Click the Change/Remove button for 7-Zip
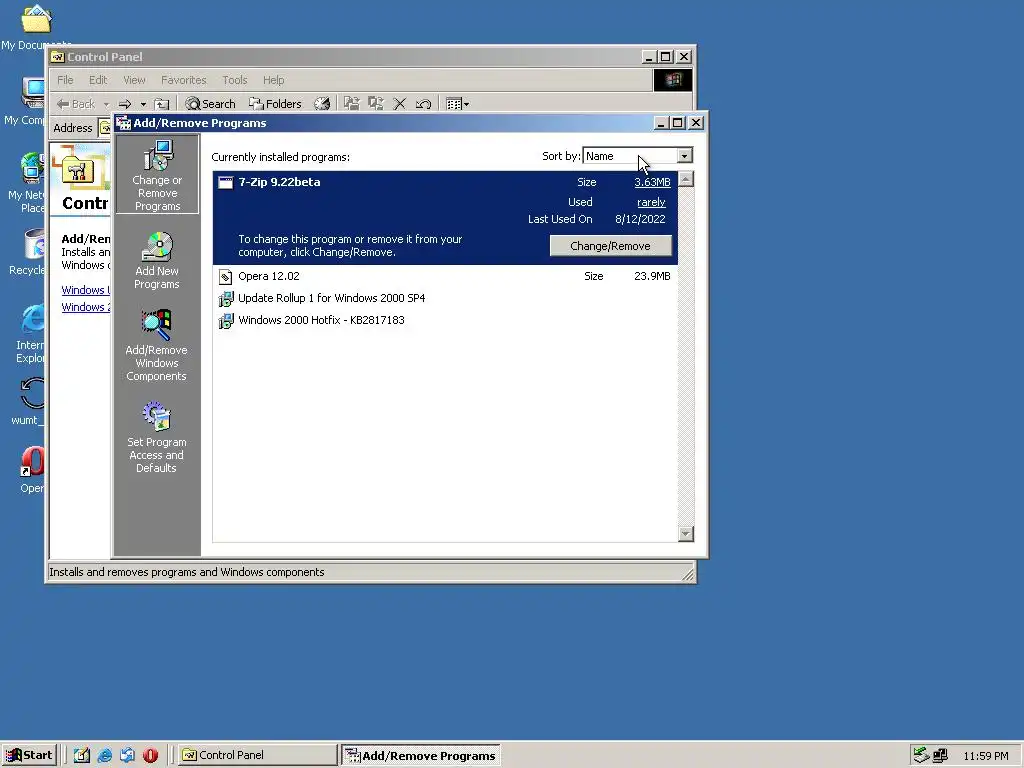The image size is (1024, 768). 611,246
